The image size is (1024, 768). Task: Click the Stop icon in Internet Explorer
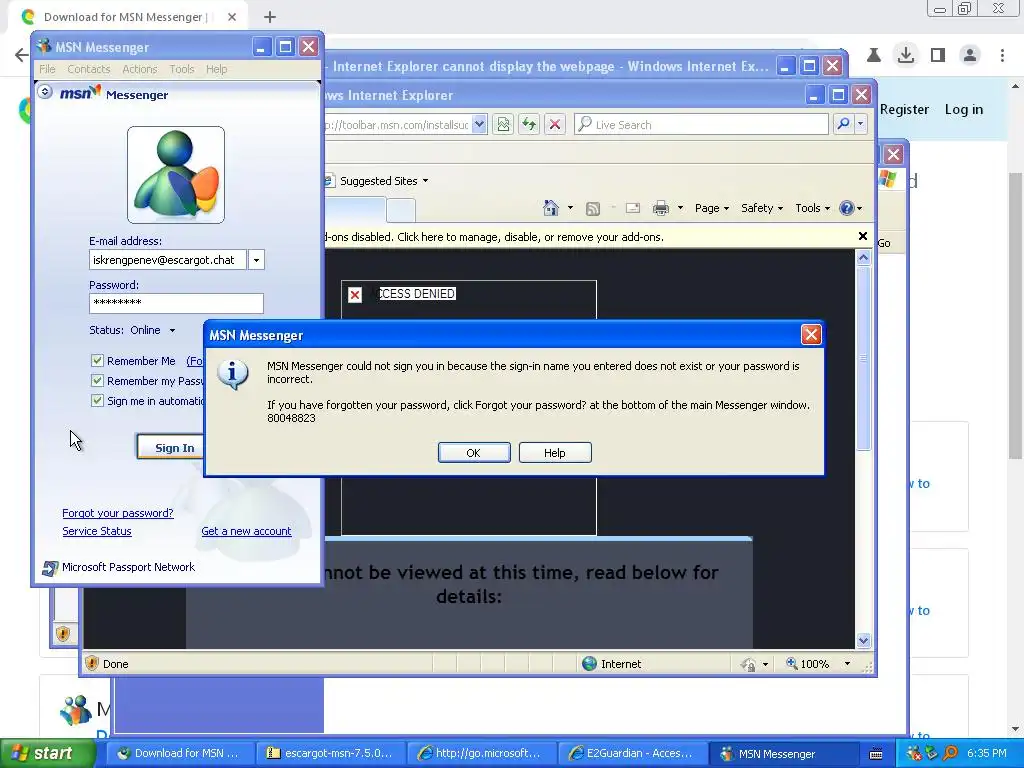pyautogui.click(x=555, y=124)
